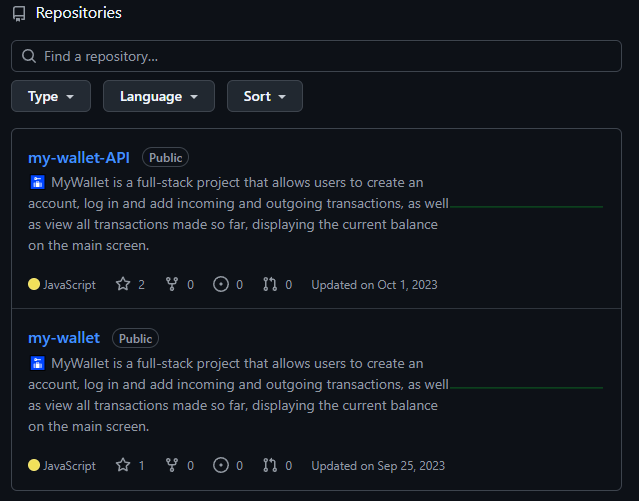
Task: Open the Type filter dropdown
Action: coord(51,96)
